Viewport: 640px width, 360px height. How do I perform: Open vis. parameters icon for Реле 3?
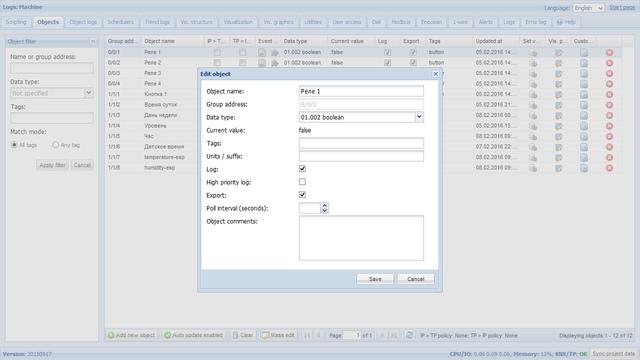[x=558, y=73]
